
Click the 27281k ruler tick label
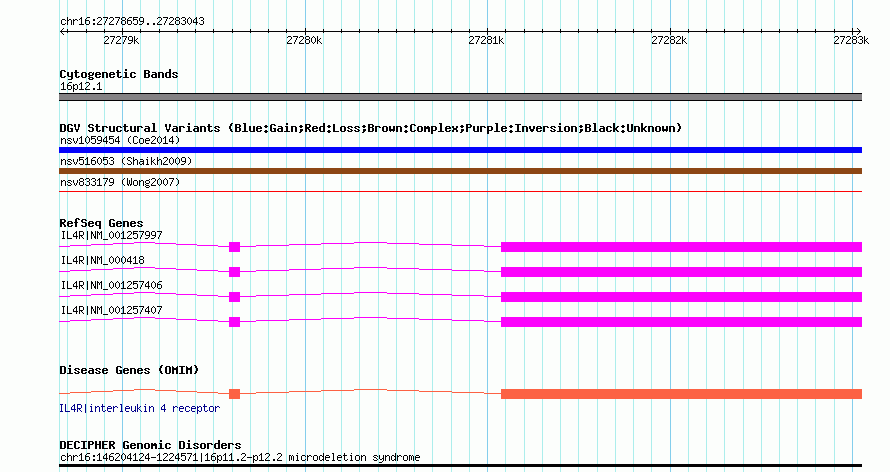click(x=486, y=40)
